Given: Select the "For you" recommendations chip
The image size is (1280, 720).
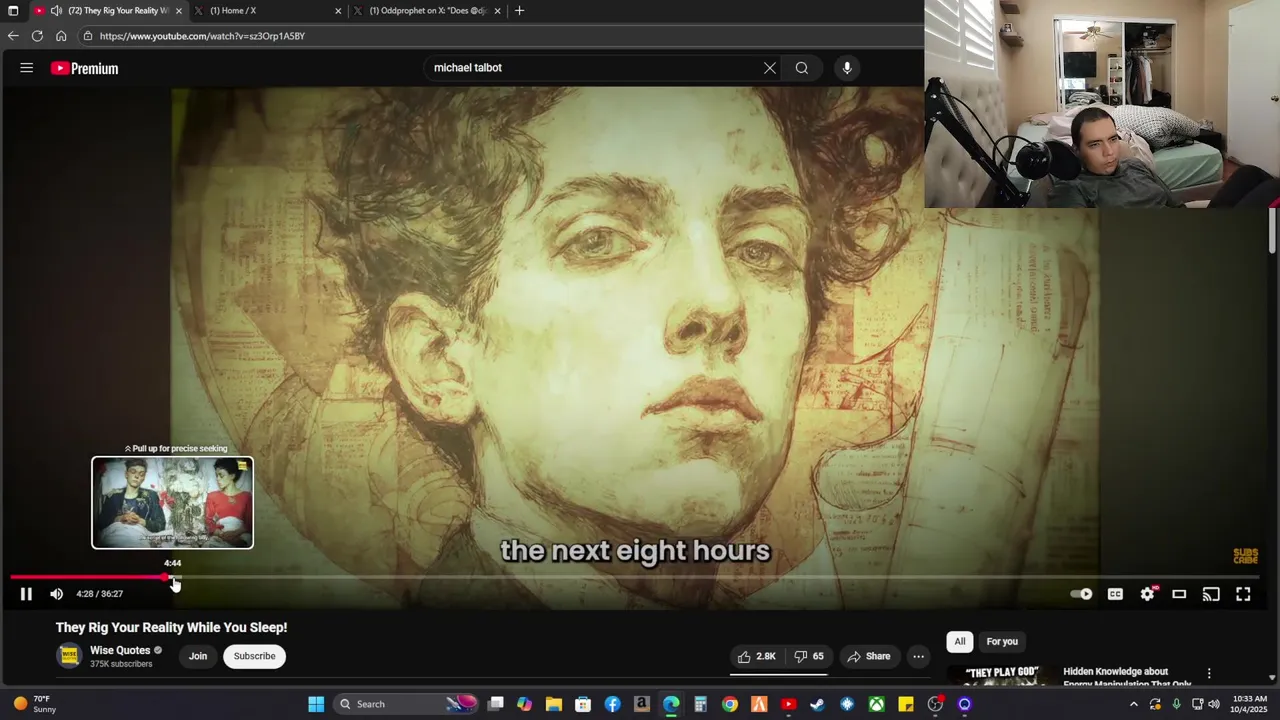Looking at the screenshot, I should pyautogui.click(x=1002, y=642).
